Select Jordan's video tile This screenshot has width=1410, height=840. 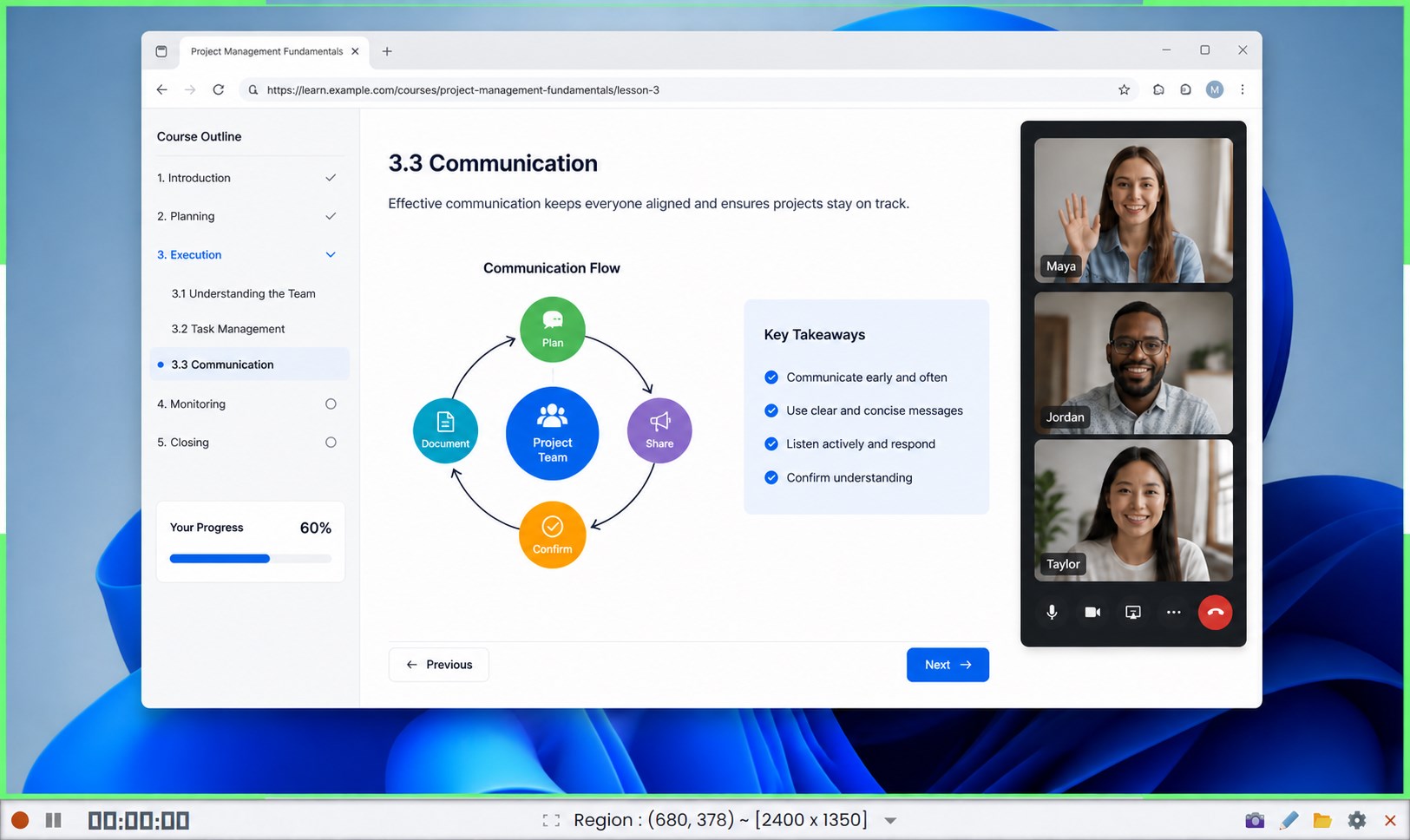coord(1133,363)
